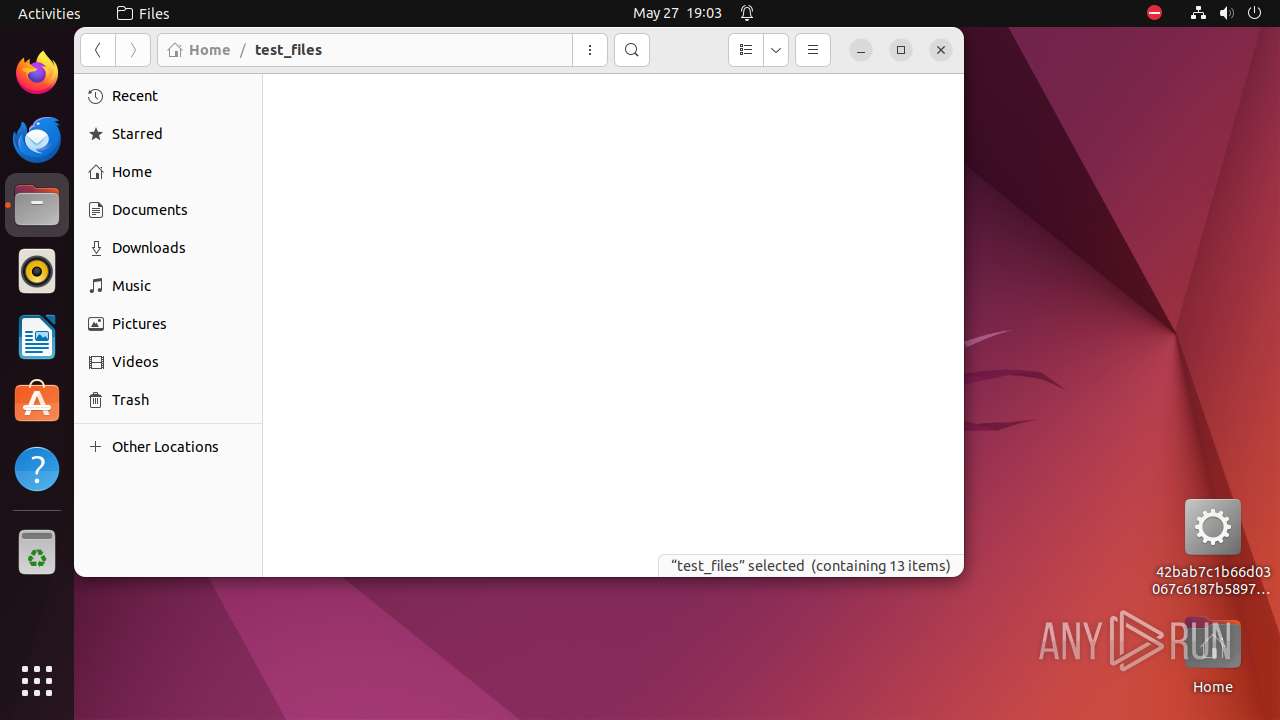Click the test_files selected status text
Screen dimensions: 1280x720
(811, 566)
